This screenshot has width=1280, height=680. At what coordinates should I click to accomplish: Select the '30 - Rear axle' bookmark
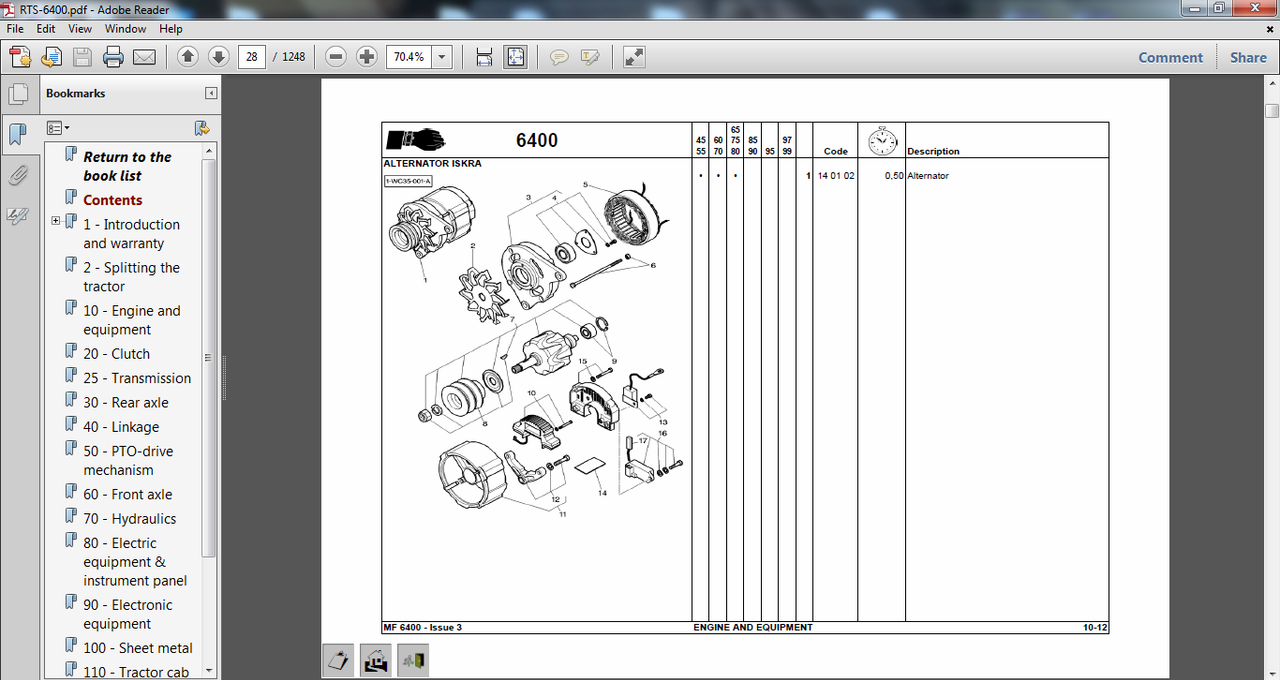(126, 402)
